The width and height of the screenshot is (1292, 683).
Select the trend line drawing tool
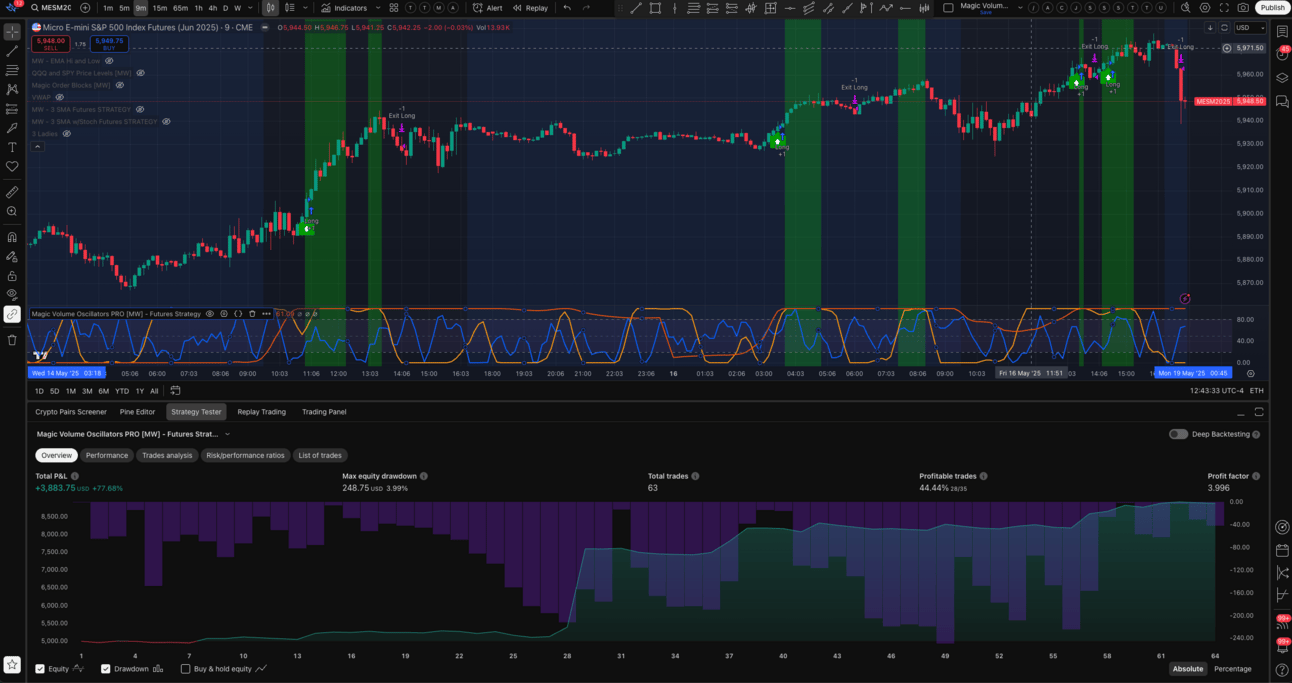pos(12,51)
